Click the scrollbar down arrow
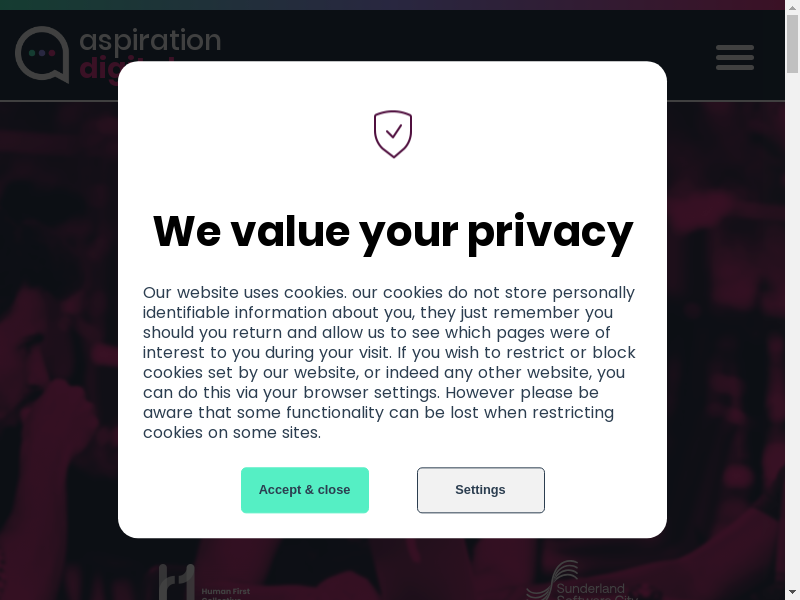Viewport: 800px width, 600px height. (x=792, y=594)
